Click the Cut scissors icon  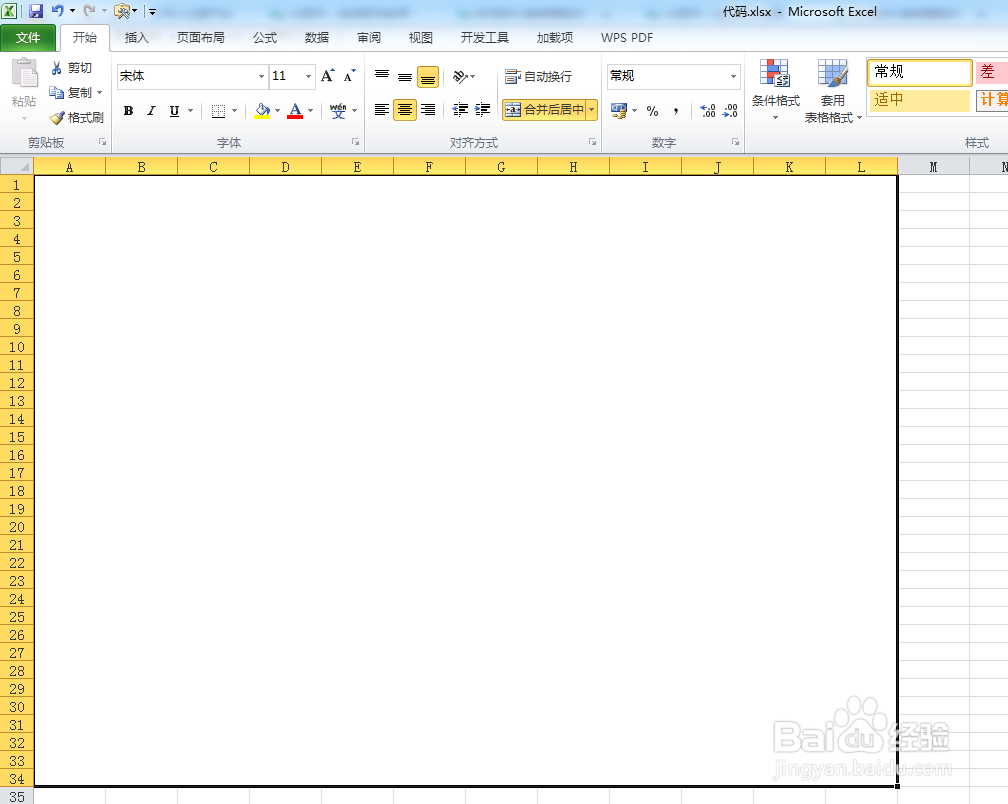57,67
